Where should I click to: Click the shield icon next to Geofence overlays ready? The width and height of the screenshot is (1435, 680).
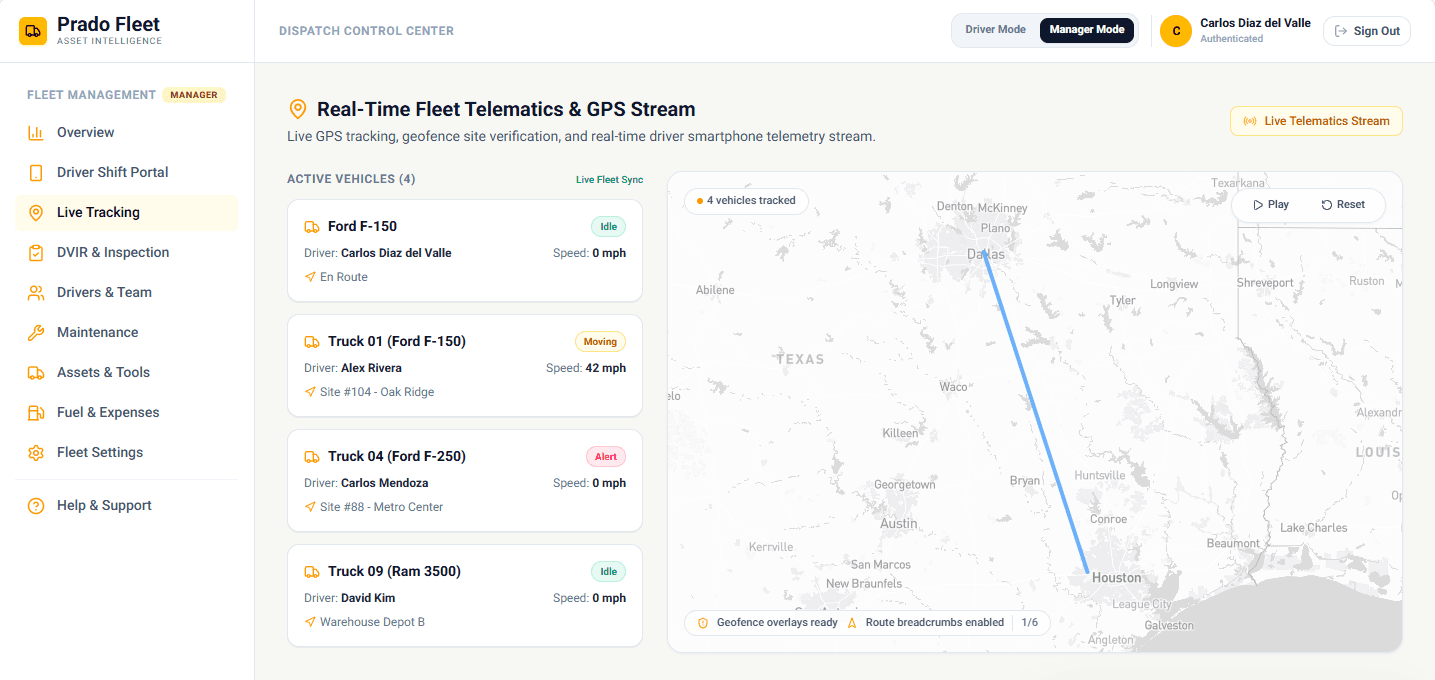[703, 622]
